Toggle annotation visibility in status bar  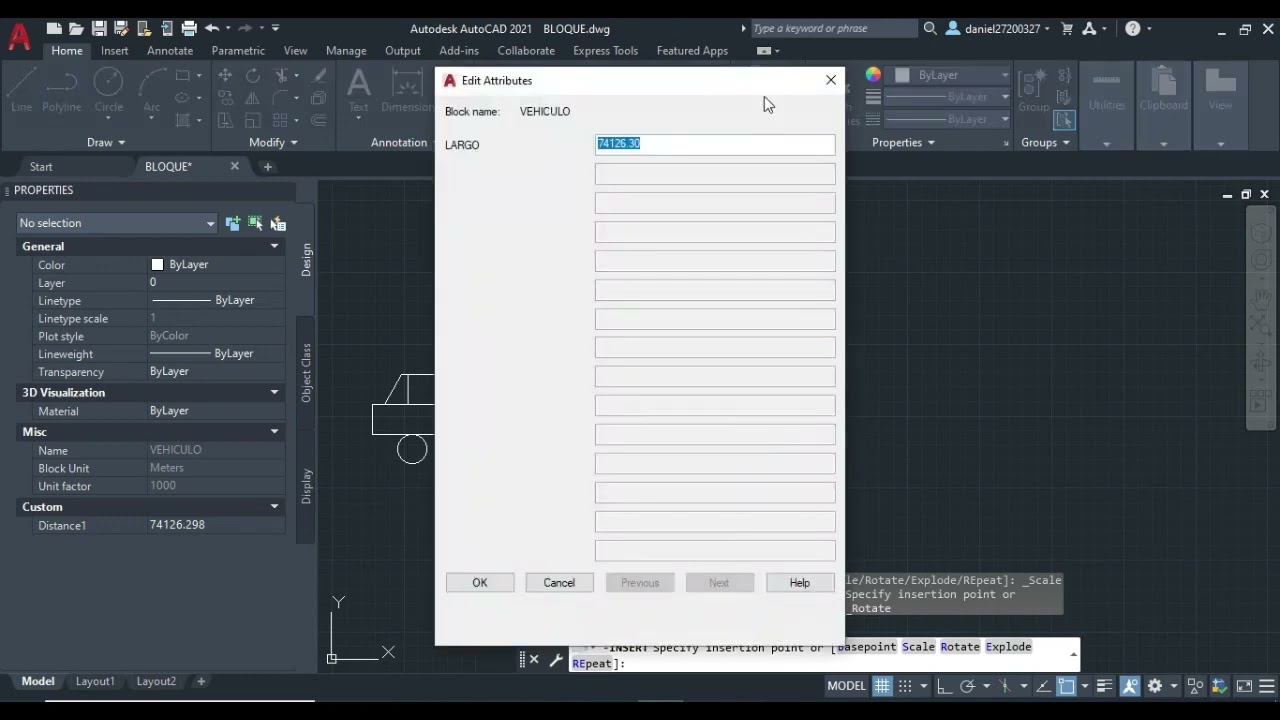[x=1130, y=686]
